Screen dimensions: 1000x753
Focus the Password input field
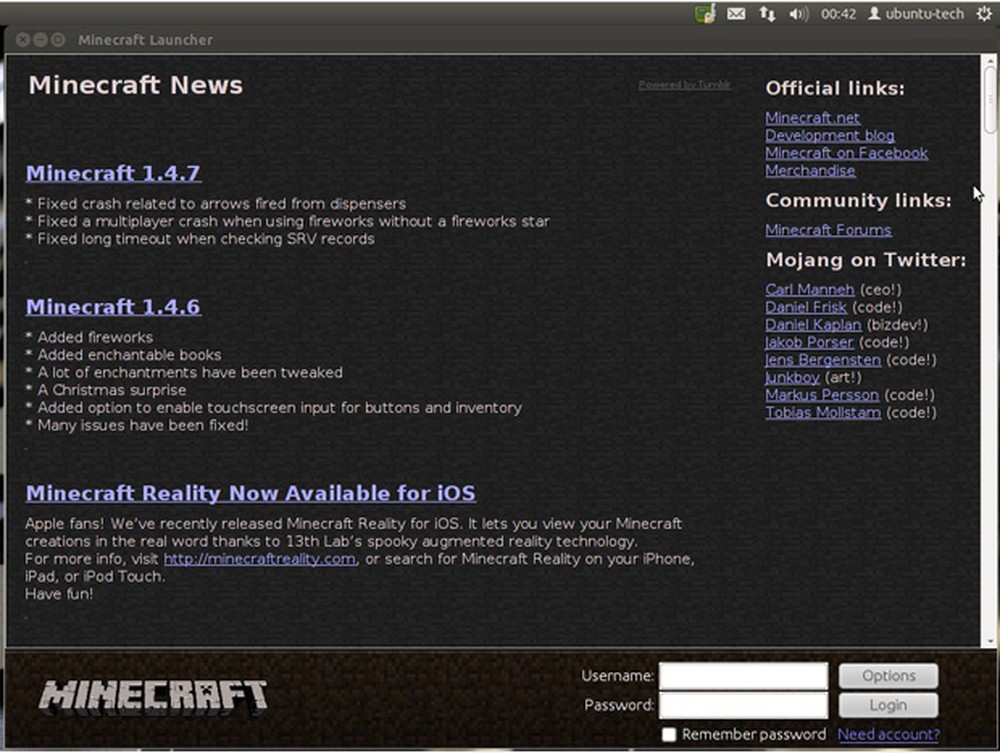coord(744,705)
